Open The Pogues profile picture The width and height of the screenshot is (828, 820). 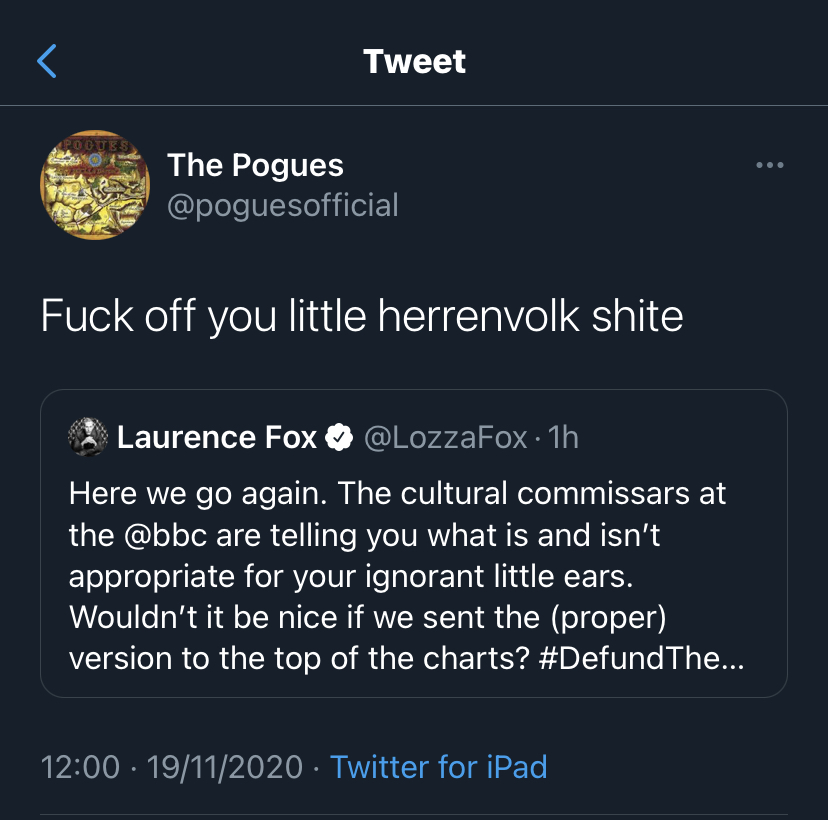95,185
